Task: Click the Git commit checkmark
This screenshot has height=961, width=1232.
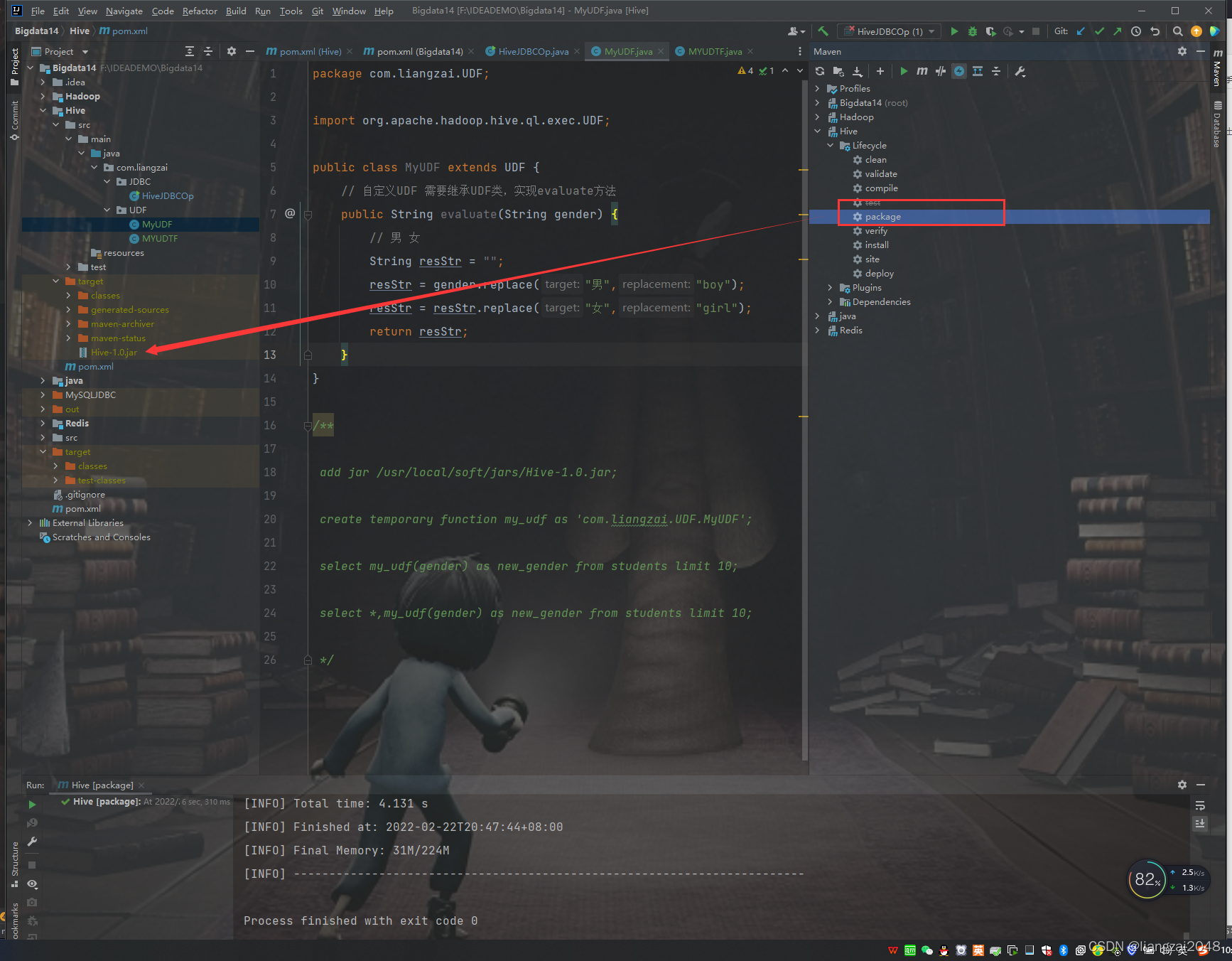Action: click(1099, 31)
